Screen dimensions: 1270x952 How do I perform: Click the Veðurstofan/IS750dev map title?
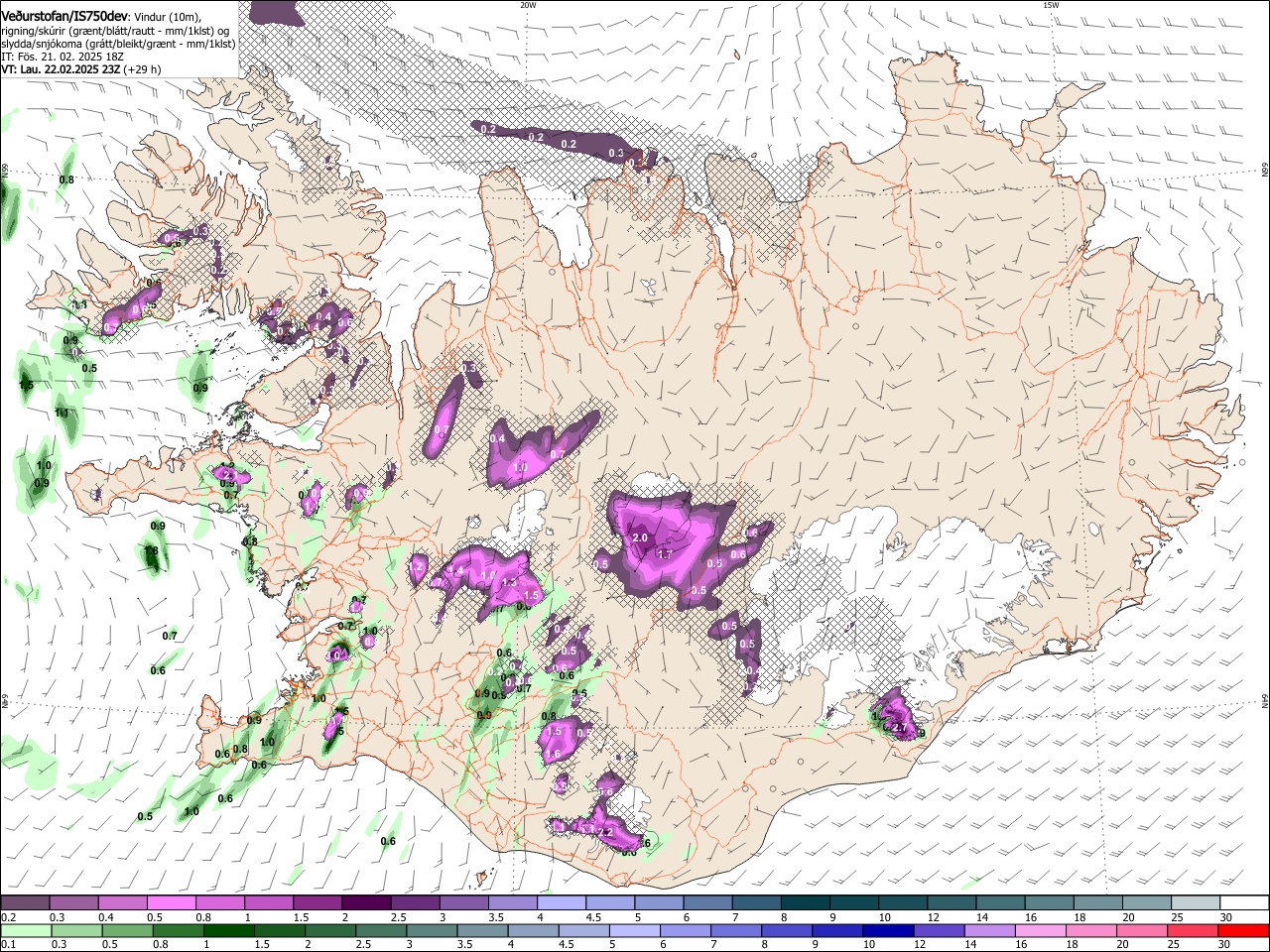[64, 17]
